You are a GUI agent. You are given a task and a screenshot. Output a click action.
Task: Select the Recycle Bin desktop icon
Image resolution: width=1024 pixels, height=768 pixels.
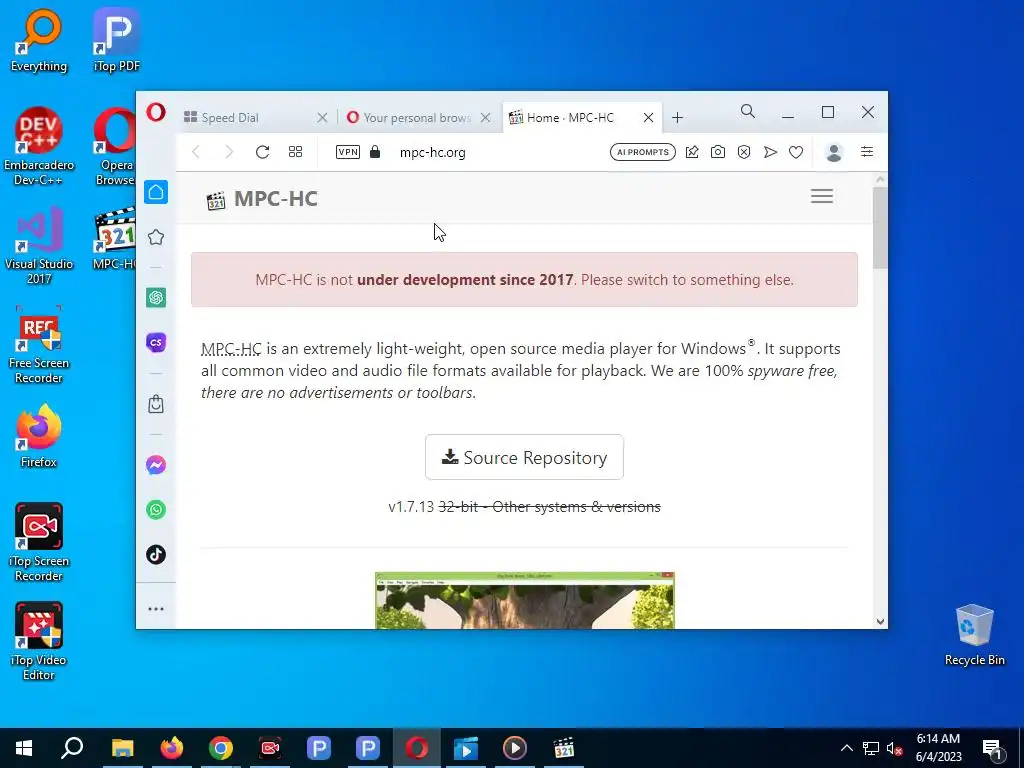point(974,635)
